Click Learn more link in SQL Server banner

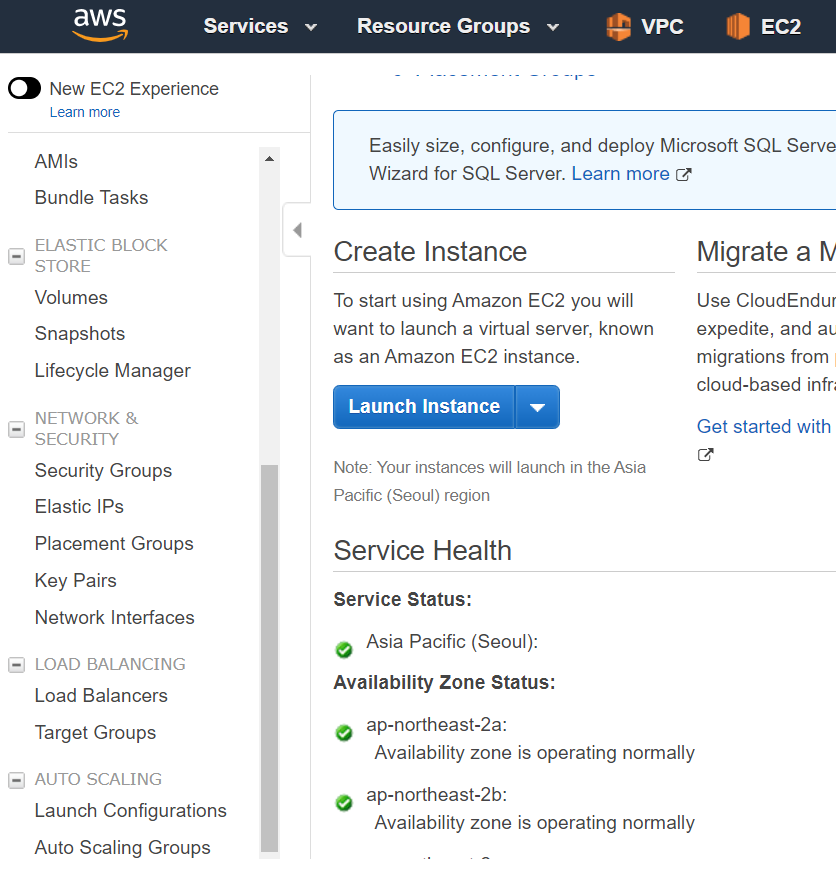pos(620,174)
